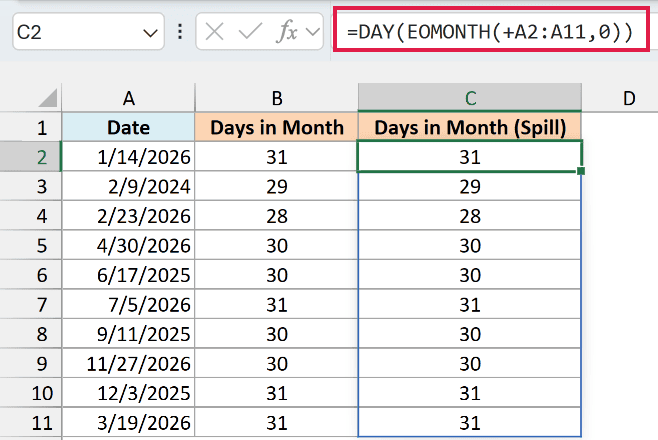This screenshot has width=658, height=440.
Task: Select row 11 header
Action: point(31,422)
